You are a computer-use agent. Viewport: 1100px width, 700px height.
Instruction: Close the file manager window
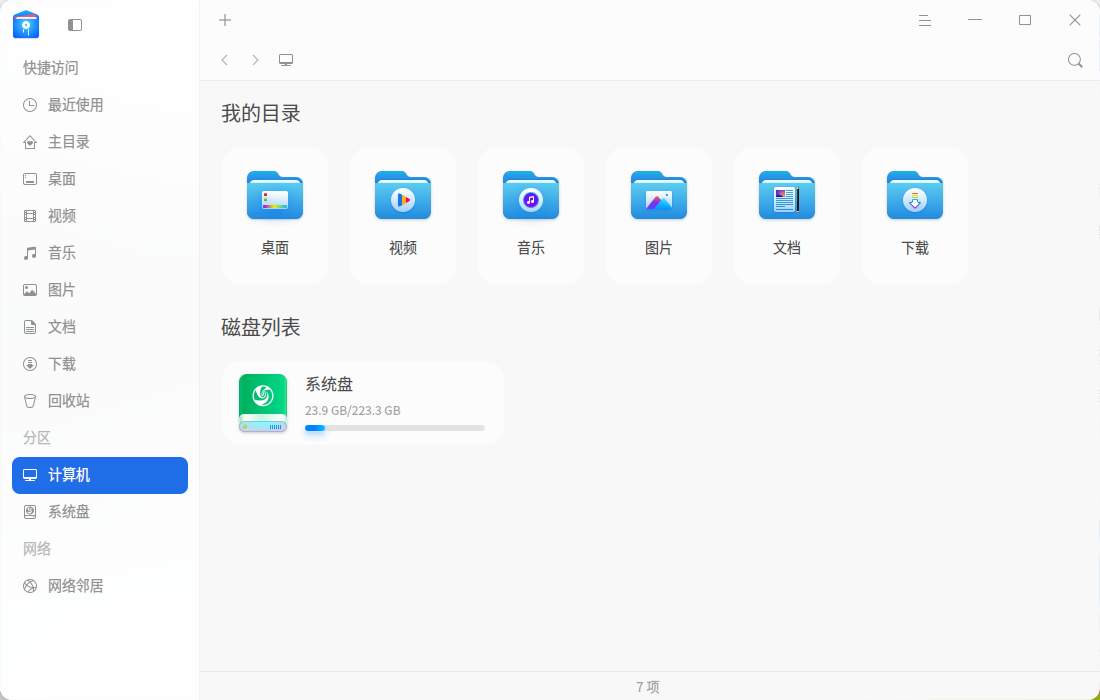pos(1075,20)
